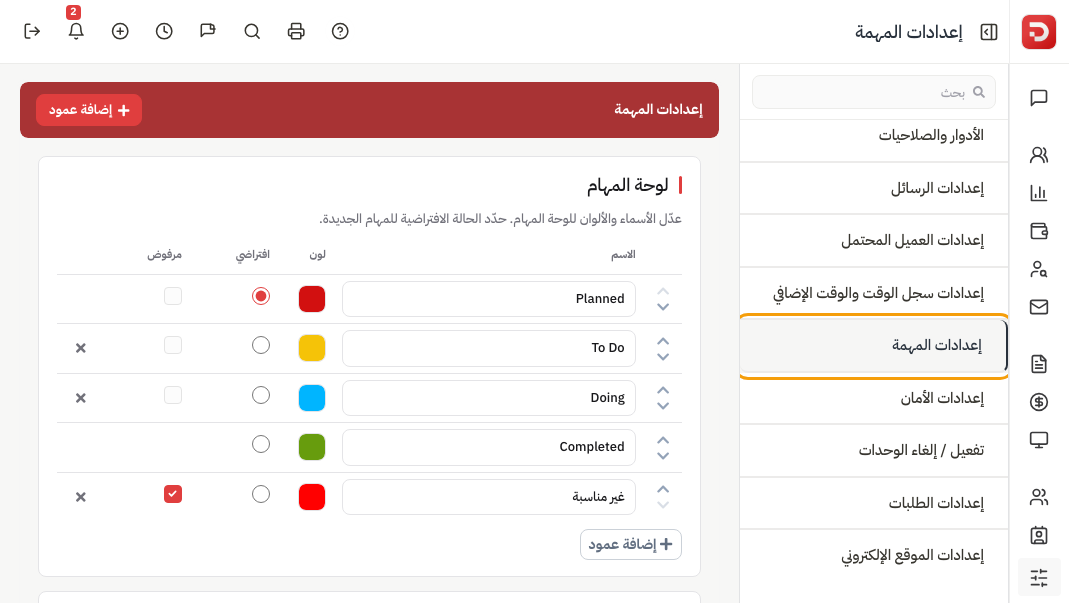Change Completed green color swatch
The height and width of the screenshot is (603, 1069).
coord(312,447)
